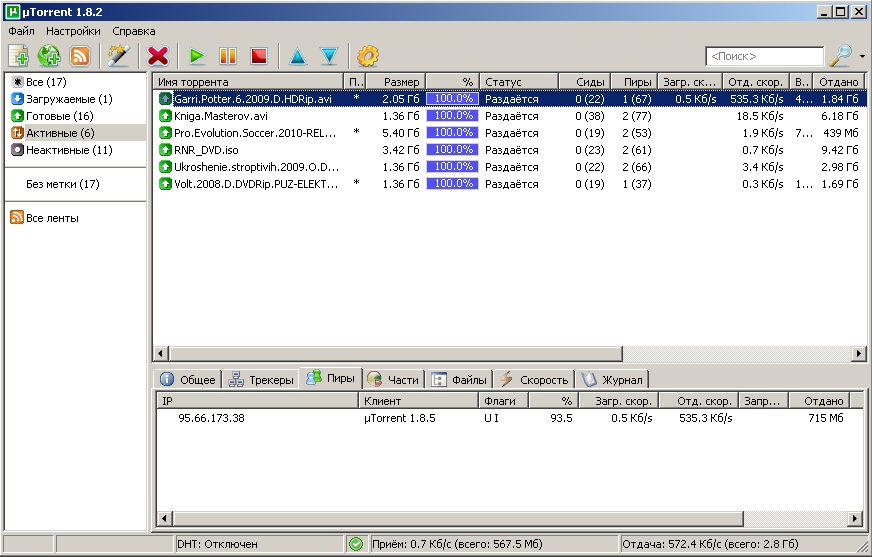Switch to the Файлы tab
The width and height of the screenshot is (872, 557).
(459, 380)
